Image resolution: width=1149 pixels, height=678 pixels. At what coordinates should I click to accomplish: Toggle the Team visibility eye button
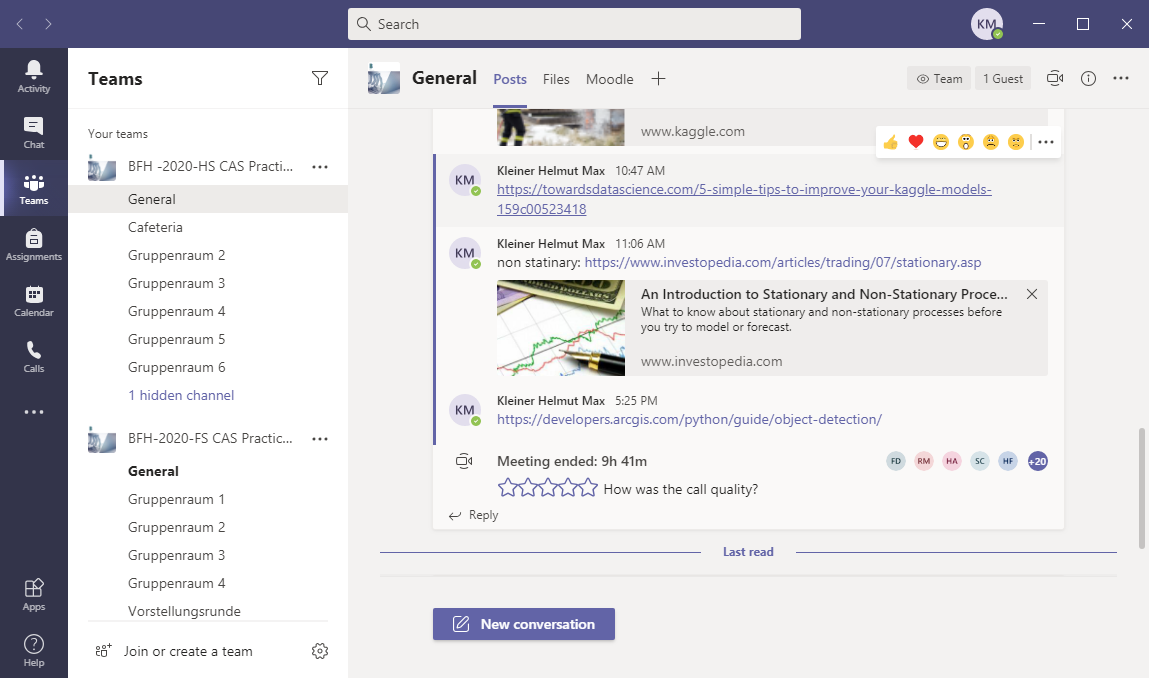coord(938,79)
